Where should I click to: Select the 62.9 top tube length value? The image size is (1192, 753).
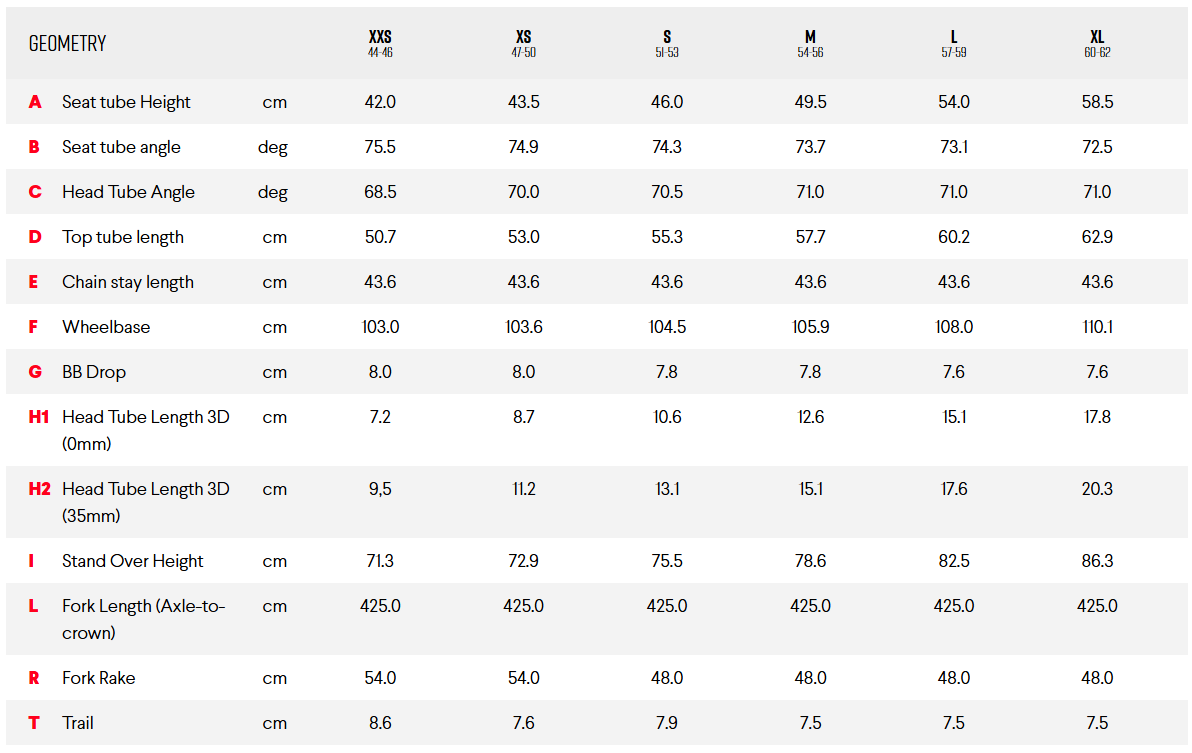1097,237
